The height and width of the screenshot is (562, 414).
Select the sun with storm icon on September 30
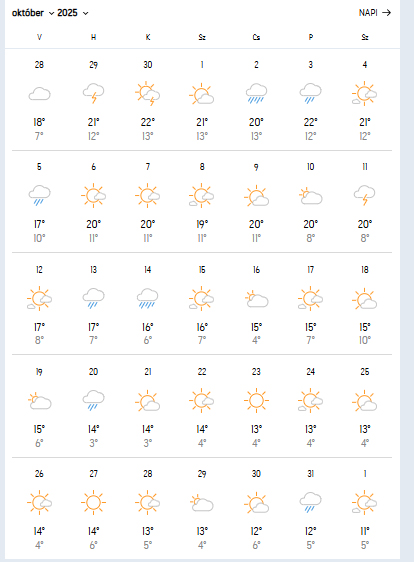tap(148, 94)
